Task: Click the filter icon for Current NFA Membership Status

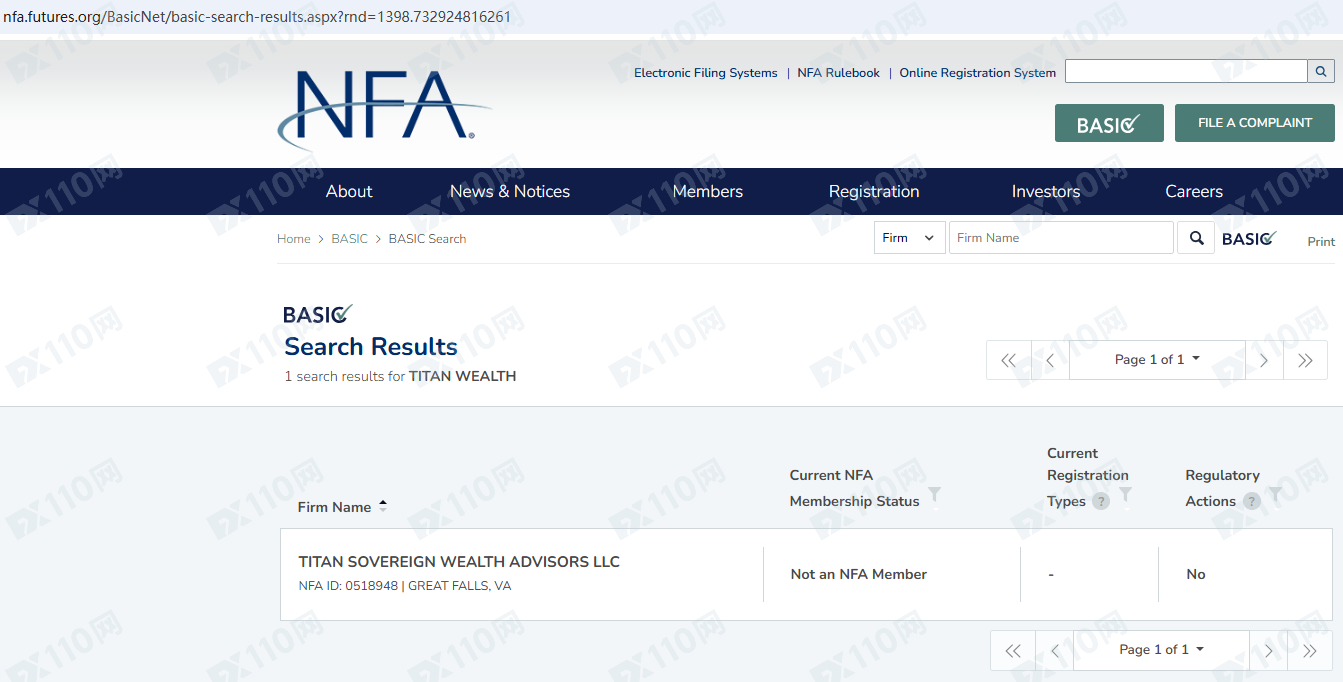Action: 934,495
